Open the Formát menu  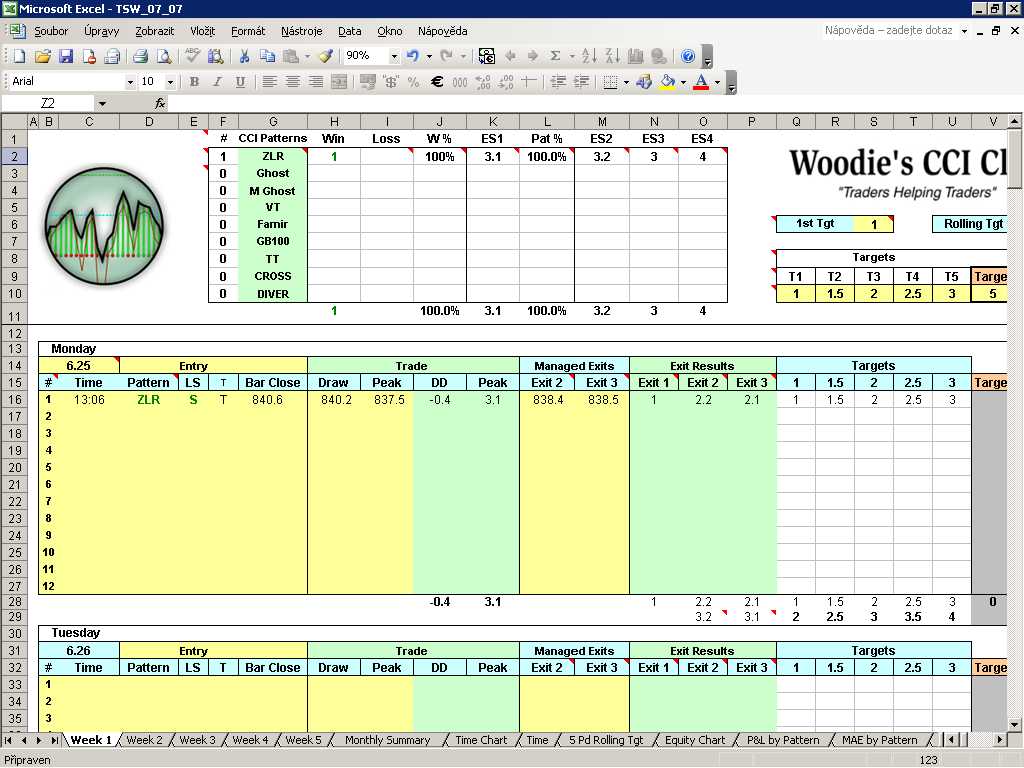tap(248, 31)
